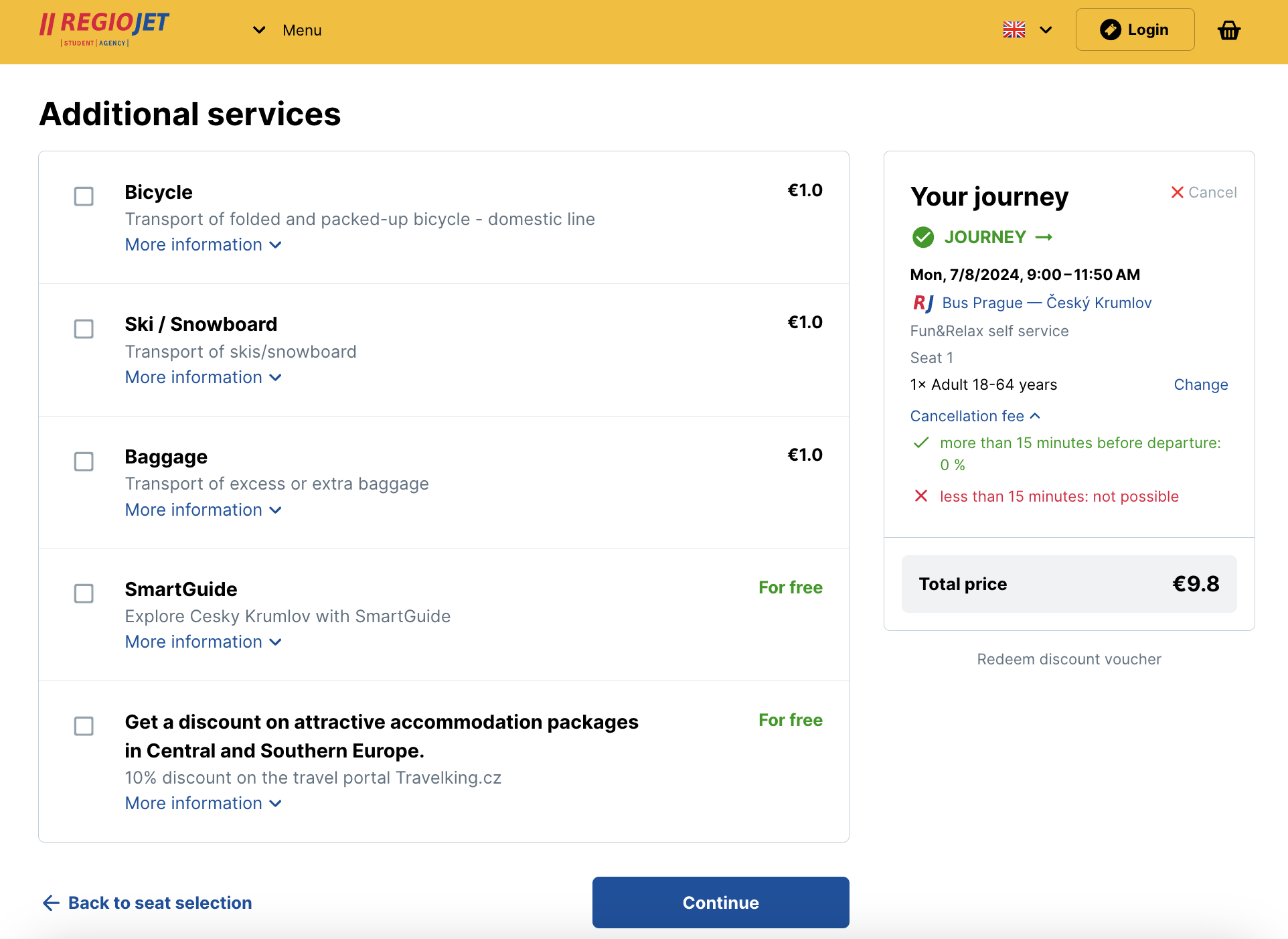Check the Bicycle service checkbox
The image size is (1288, 939).
coord(84,196)
